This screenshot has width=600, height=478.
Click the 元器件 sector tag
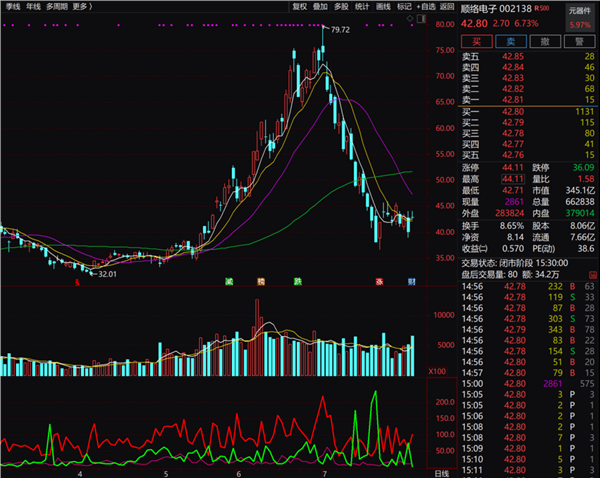pos(580,11)
